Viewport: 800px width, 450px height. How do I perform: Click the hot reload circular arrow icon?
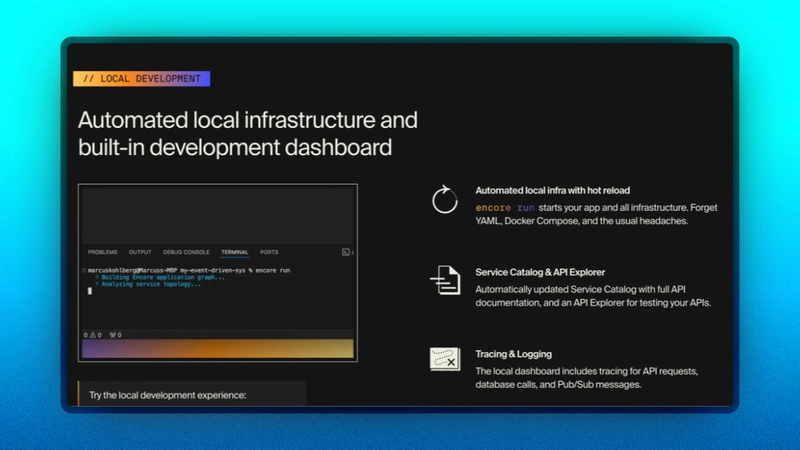[x=444, y=200]
